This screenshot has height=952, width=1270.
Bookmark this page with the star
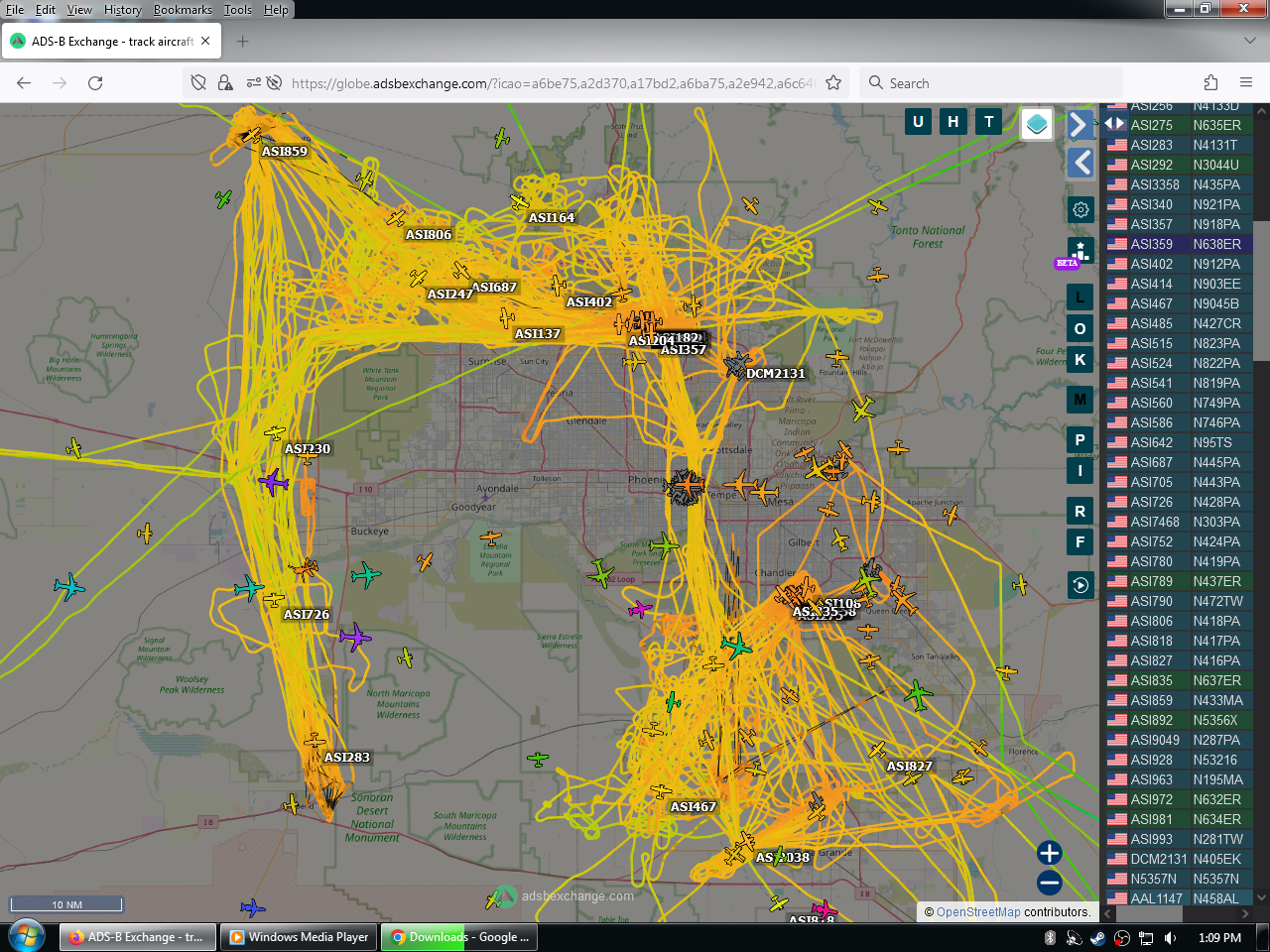coord(833,83)
